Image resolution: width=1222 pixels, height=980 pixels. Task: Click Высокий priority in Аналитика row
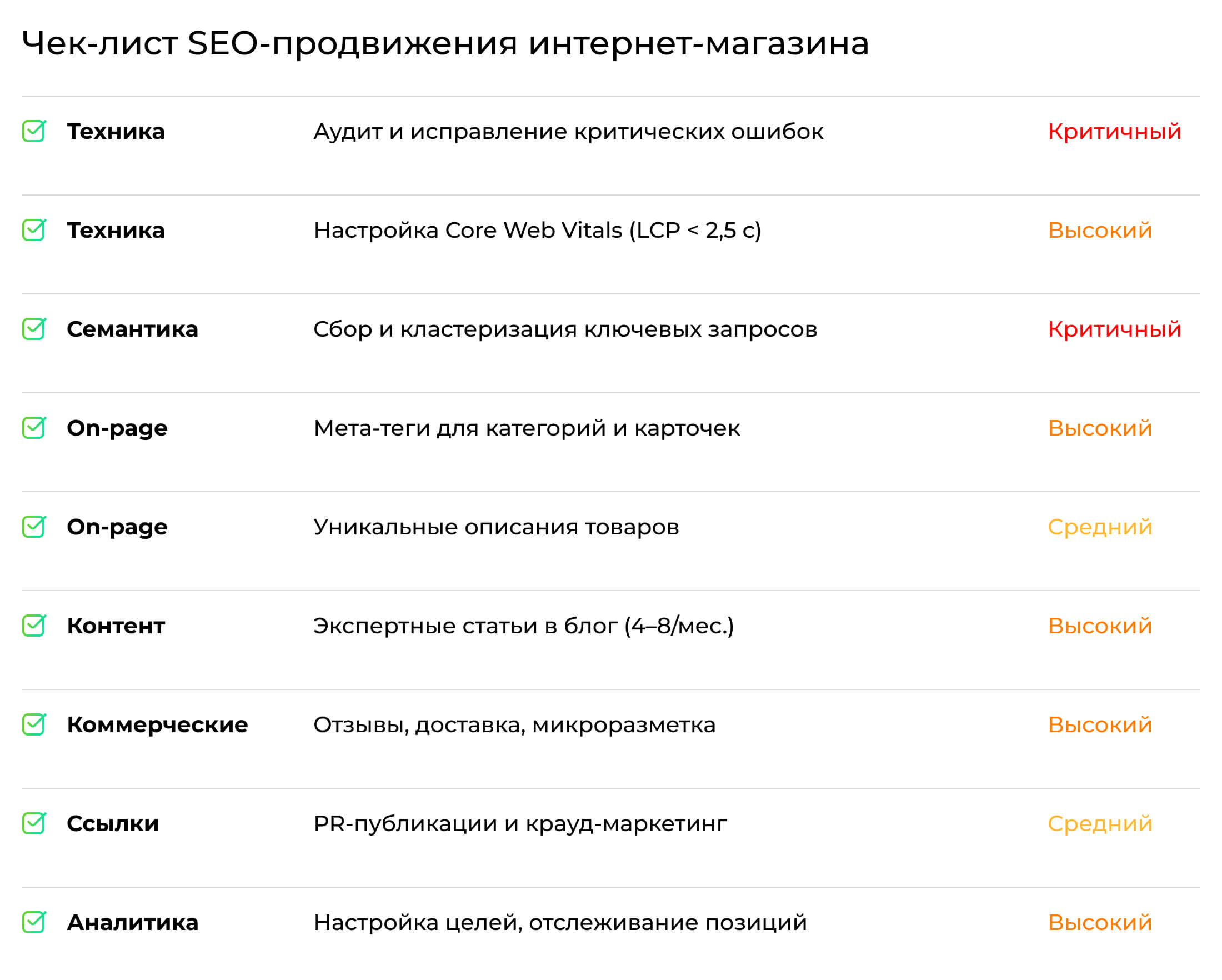click(1100, 923)
